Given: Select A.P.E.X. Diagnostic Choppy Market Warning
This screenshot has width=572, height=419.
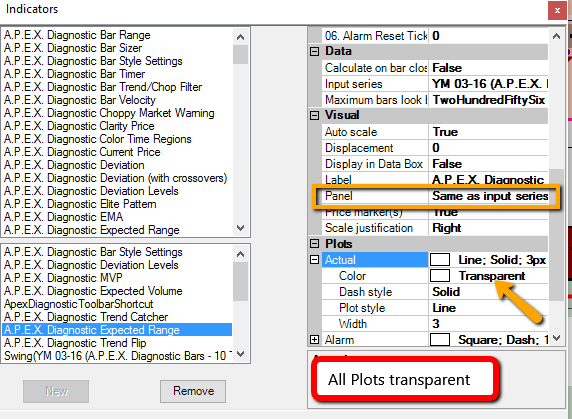Looking at the screenshot, I should [x=109, y=113].
